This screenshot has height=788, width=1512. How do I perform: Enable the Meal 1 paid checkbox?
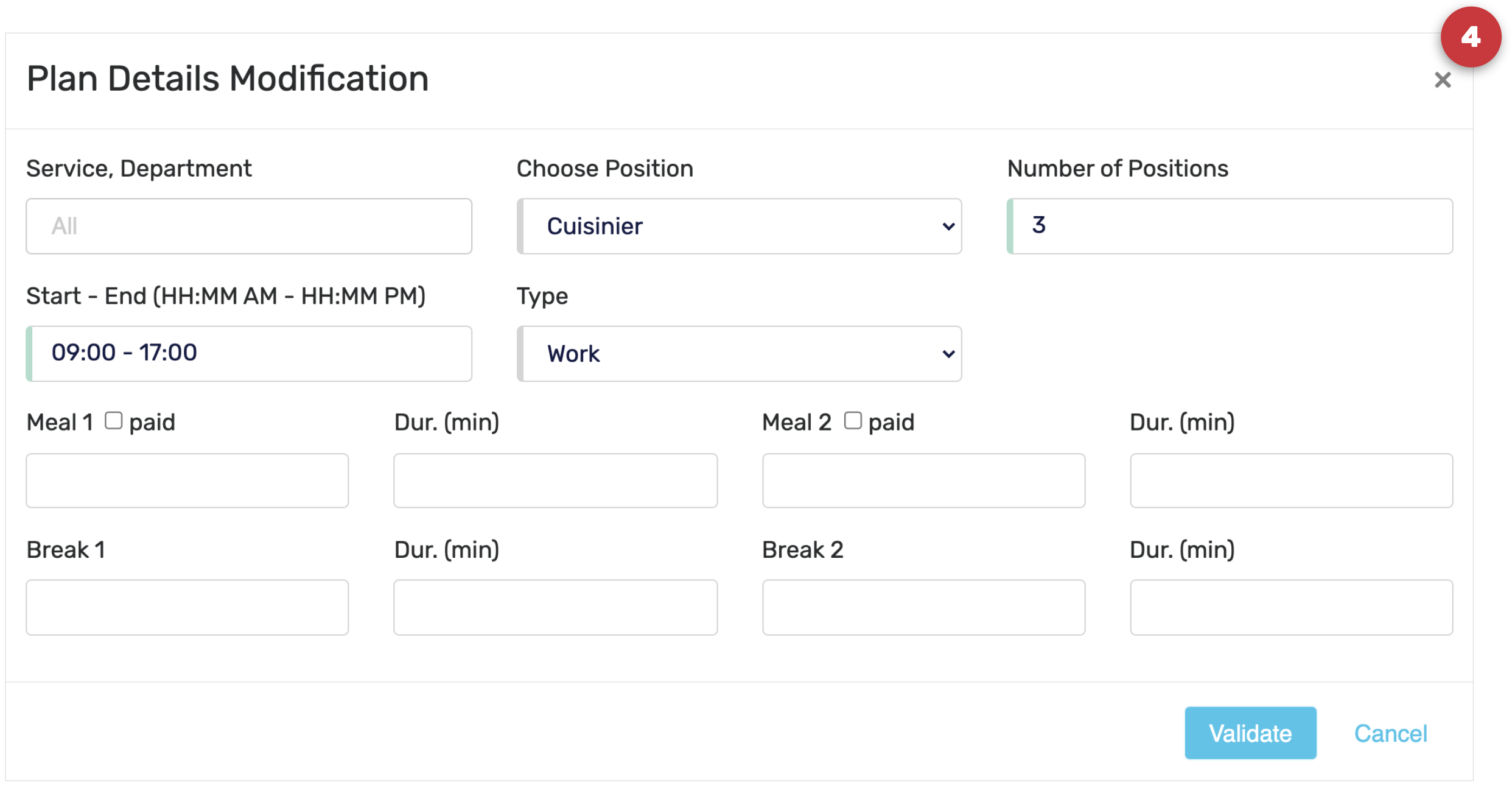(114, 421)
